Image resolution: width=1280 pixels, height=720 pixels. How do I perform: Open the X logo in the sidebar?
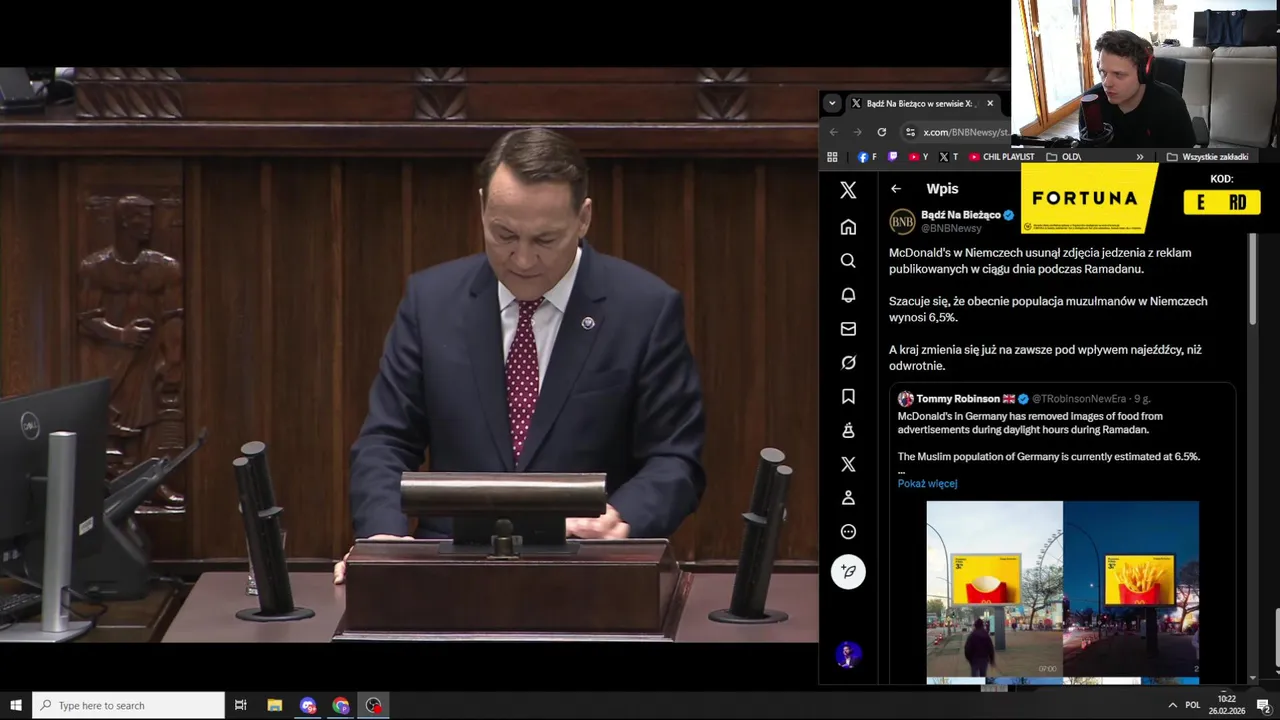pos(848,190)
